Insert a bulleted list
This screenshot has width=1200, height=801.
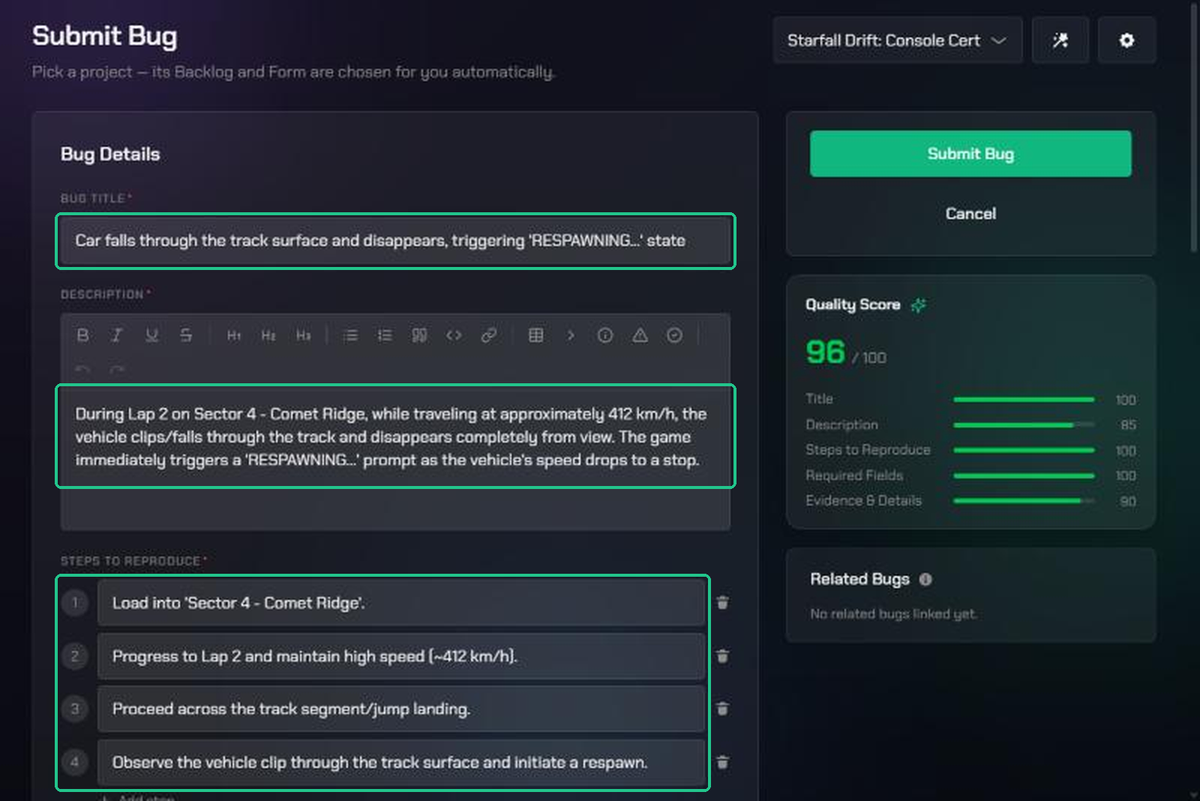(x=350, y=336)
